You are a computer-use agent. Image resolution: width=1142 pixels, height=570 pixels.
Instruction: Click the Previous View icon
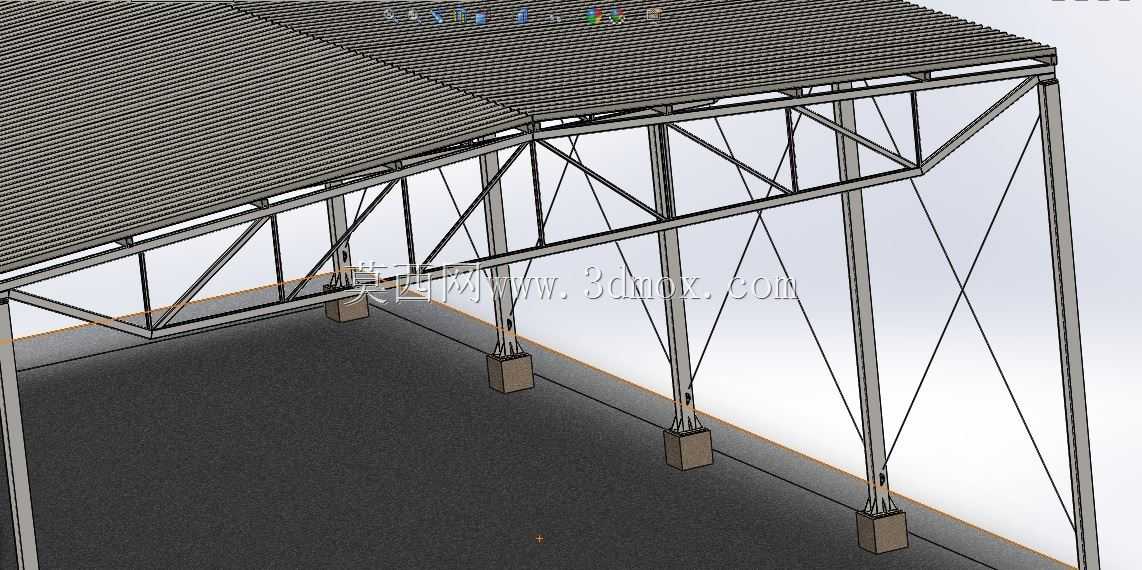pos(437,15)
